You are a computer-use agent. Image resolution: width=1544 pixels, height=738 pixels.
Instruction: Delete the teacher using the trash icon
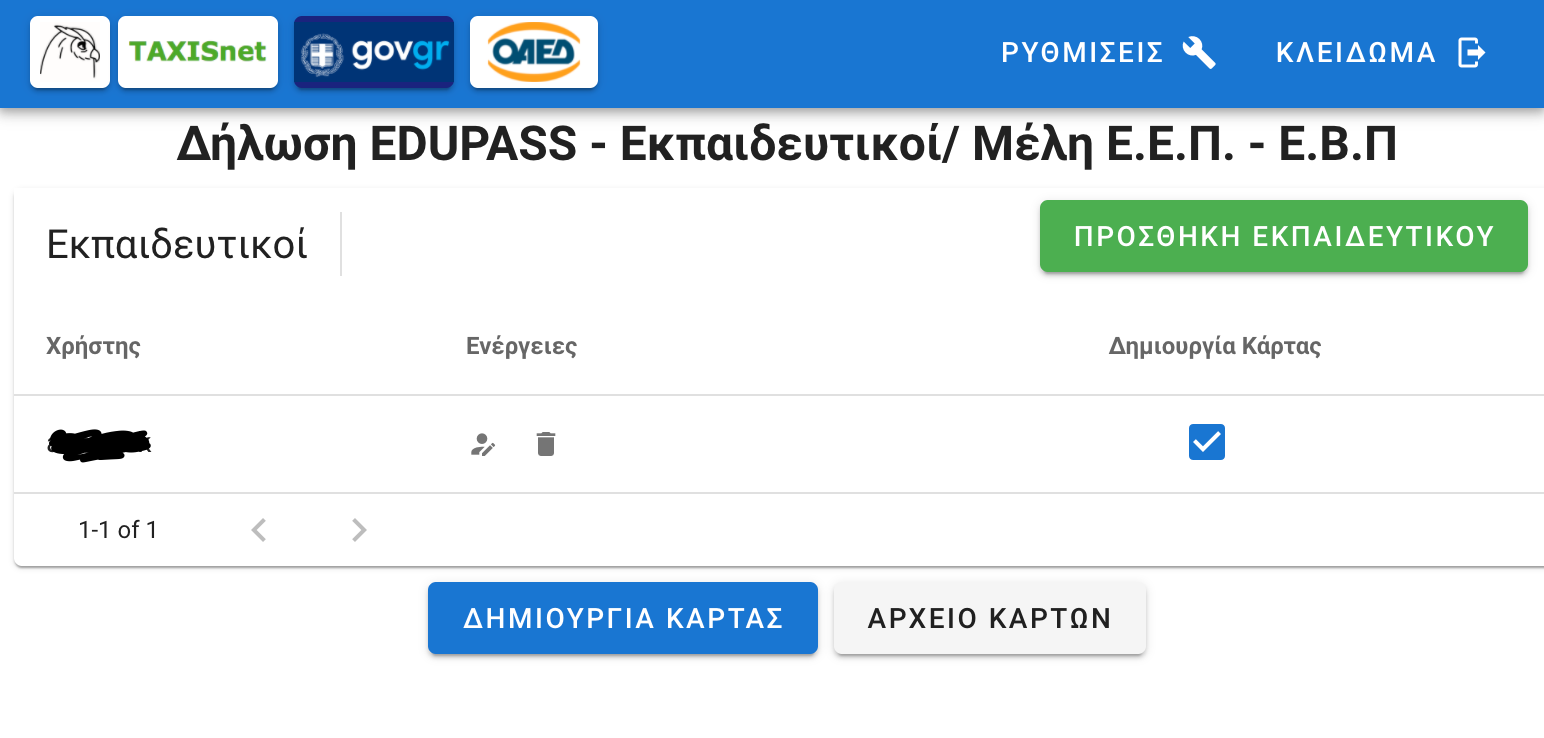(545, 444)
